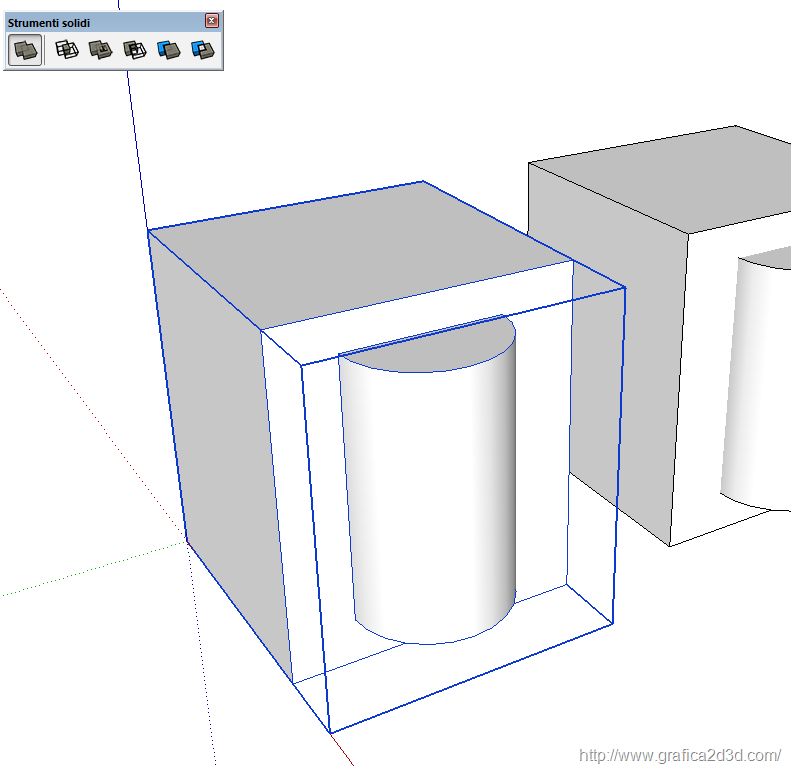The width and height of the screenshot is (791, 766).
Task: Click the Strumenti solidi title bar
Action: click(x=100, y=21)
